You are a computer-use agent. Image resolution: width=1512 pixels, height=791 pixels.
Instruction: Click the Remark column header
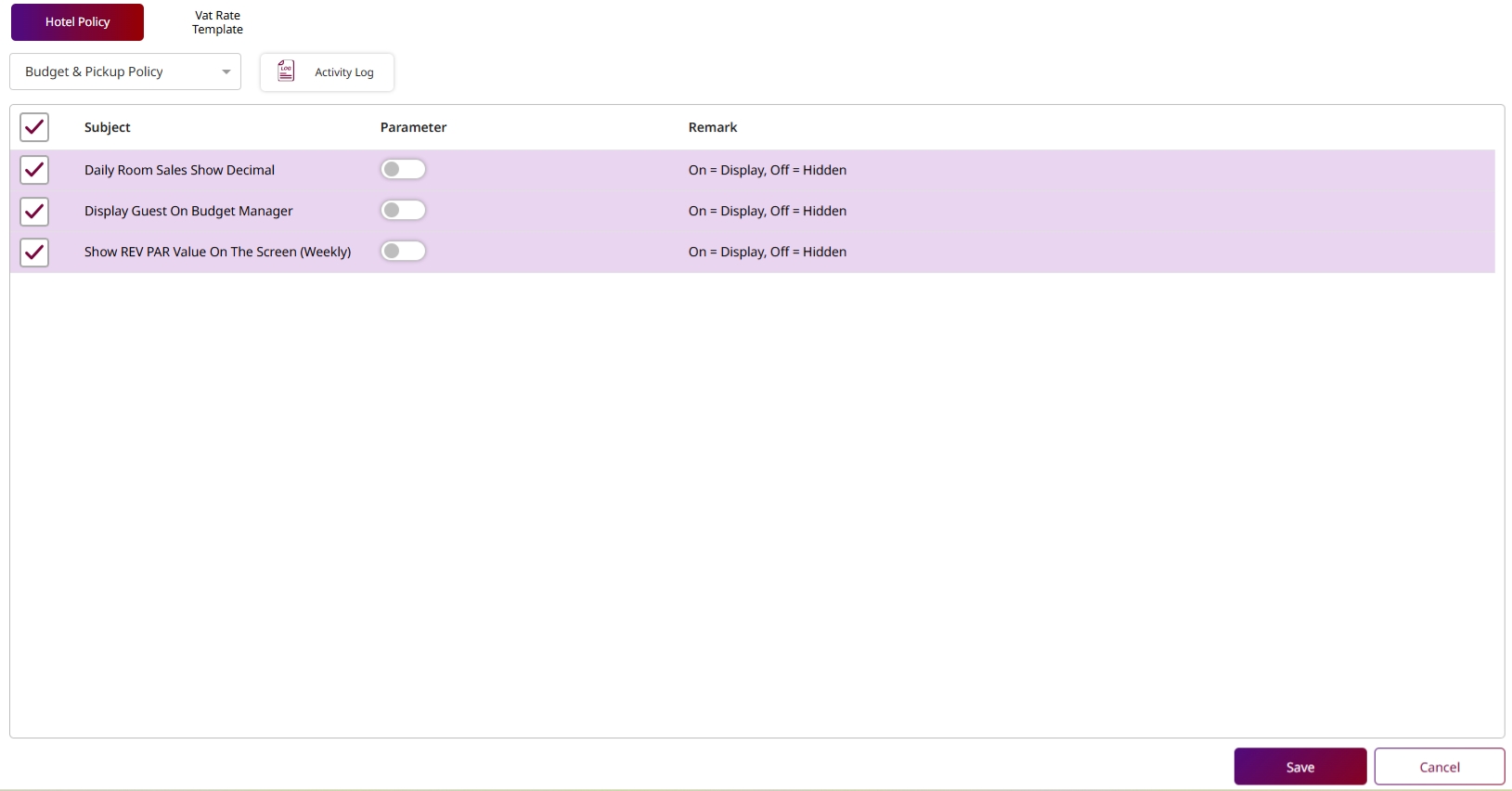click(x=712, y=127)
